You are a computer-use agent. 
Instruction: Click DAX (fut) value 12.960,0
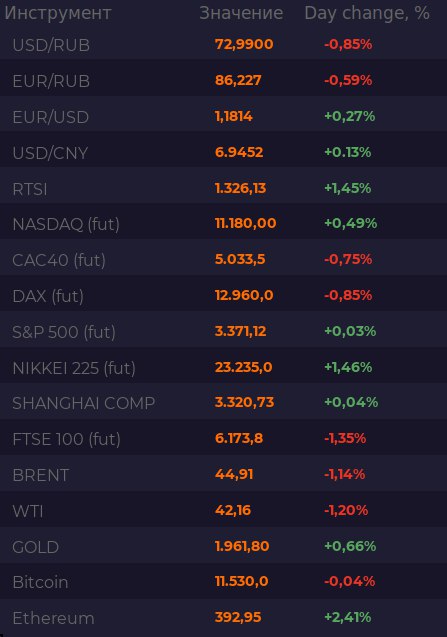pos(244,295)
